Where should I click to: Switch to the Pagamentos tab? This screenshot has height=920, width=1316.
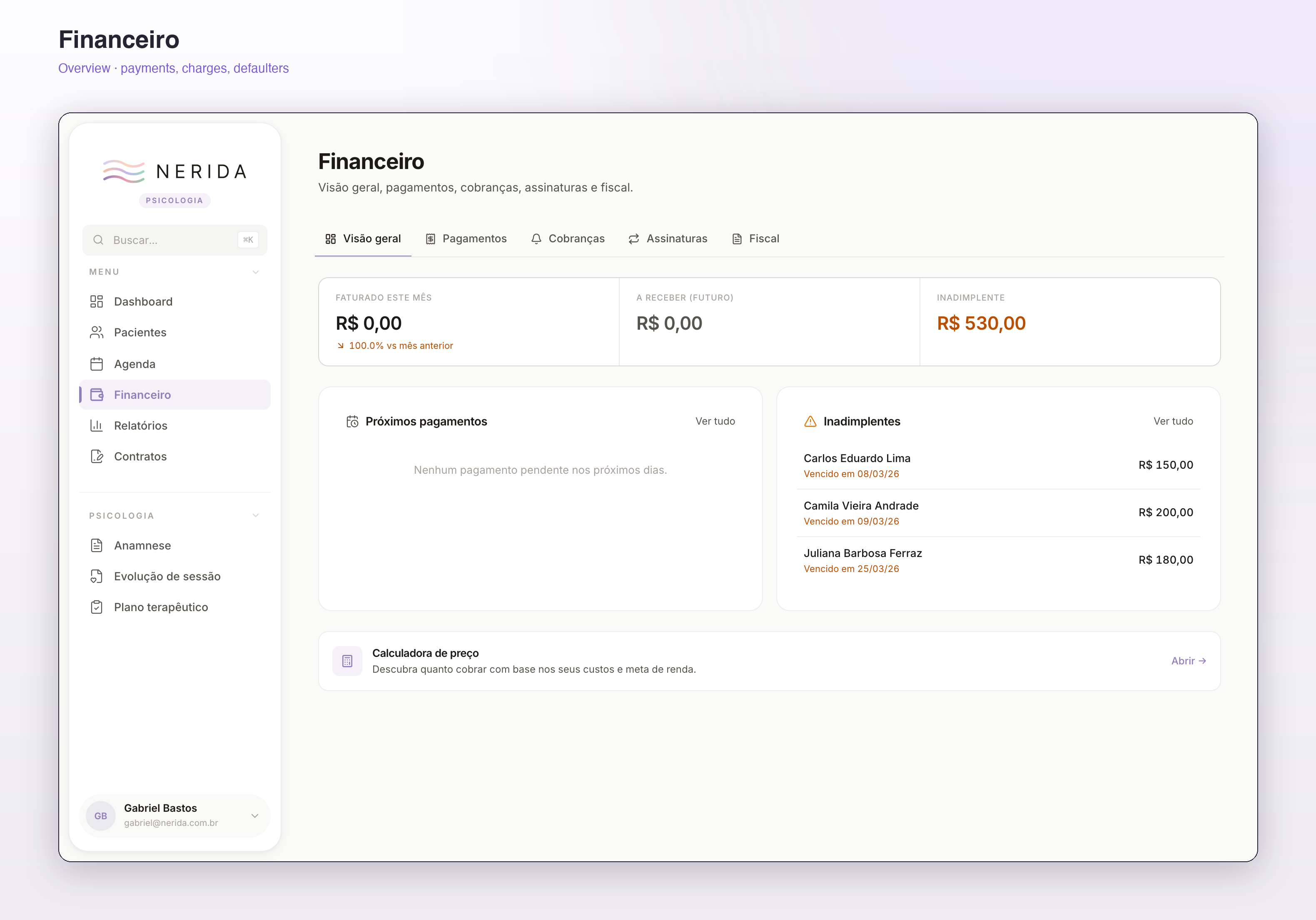click(466, 239)
